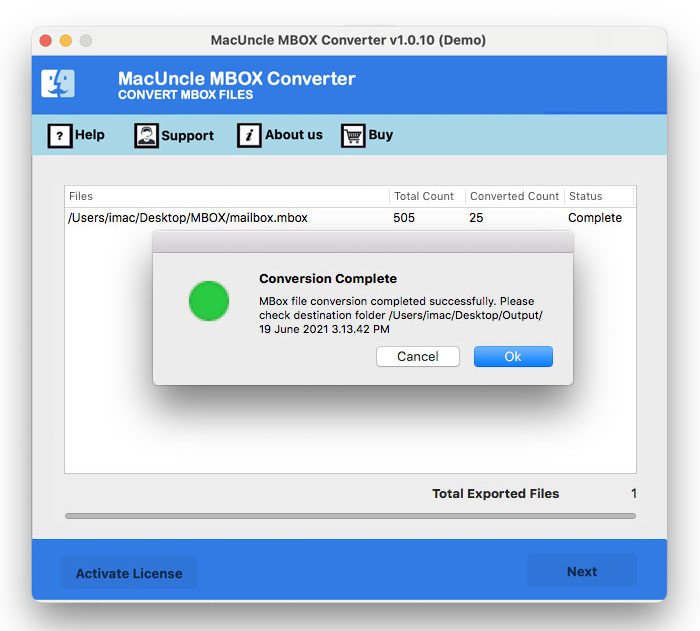Click the Next button
Viewport: 700px width, 631px height.
582,571
